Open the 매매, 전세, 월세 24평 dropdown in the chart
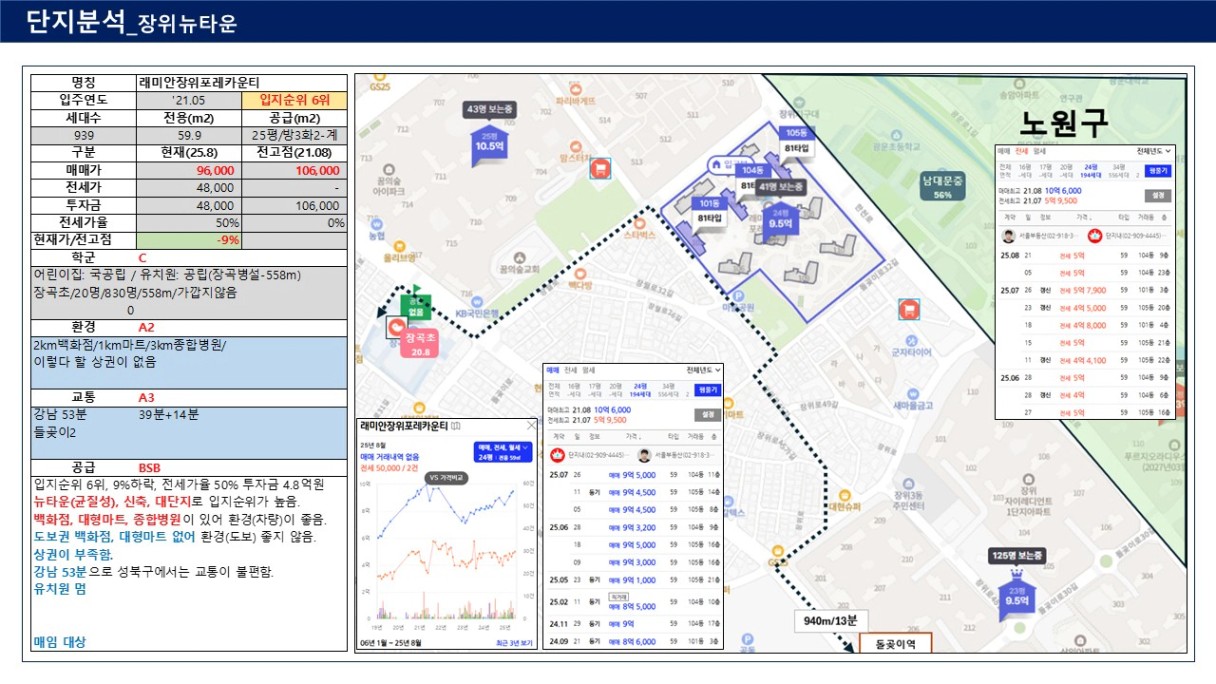1216x684 pixels. pos(503,452)
